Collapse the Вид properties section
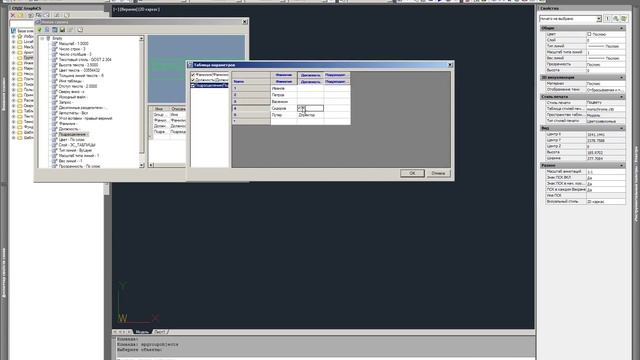Screen dimensions: 640x360 [x=622, y=128]
